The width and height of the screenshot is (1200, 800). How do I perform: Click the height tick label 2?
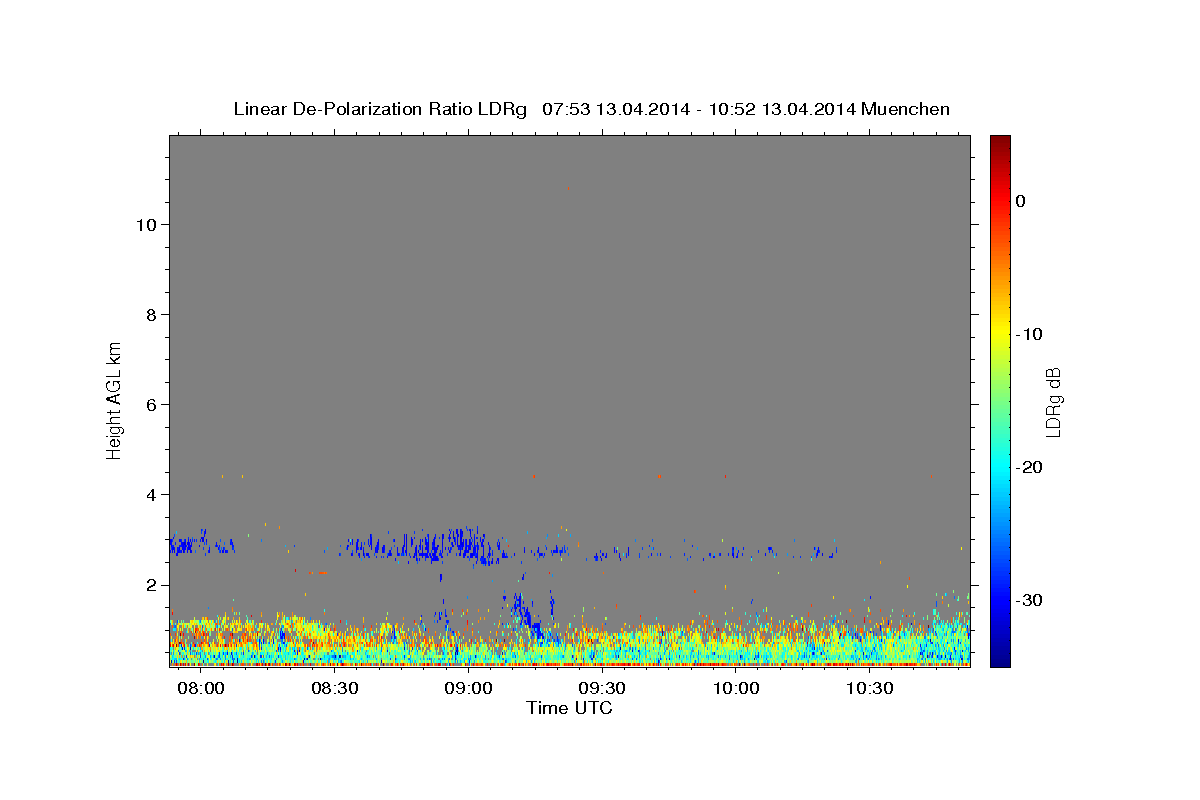click(149, 584)
